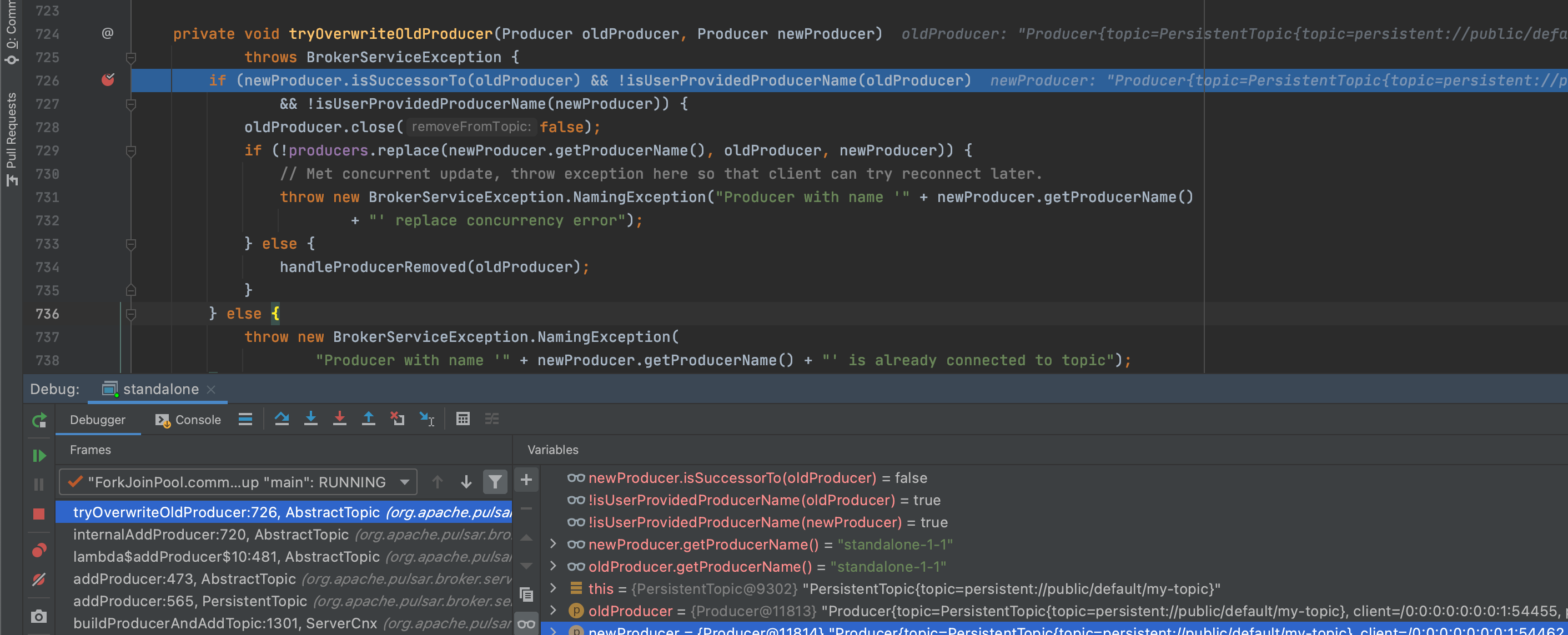1568x635 pixels.
Task: Expand the oldProducer variable node
Action: click(x=554, y=611)
